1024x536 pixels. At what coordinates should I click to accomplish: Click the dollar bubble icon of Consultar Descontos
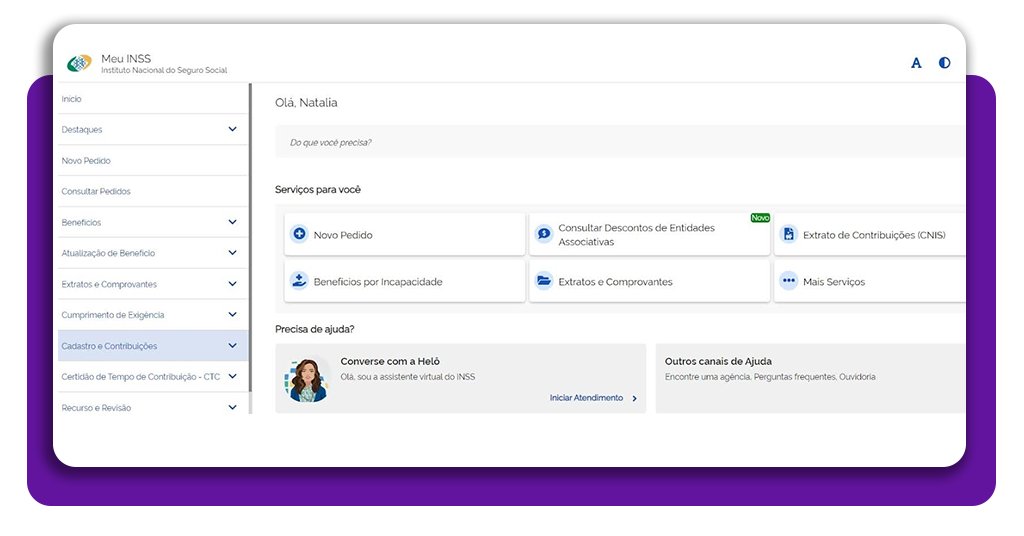pyautogui.click(x=543, y=234)
